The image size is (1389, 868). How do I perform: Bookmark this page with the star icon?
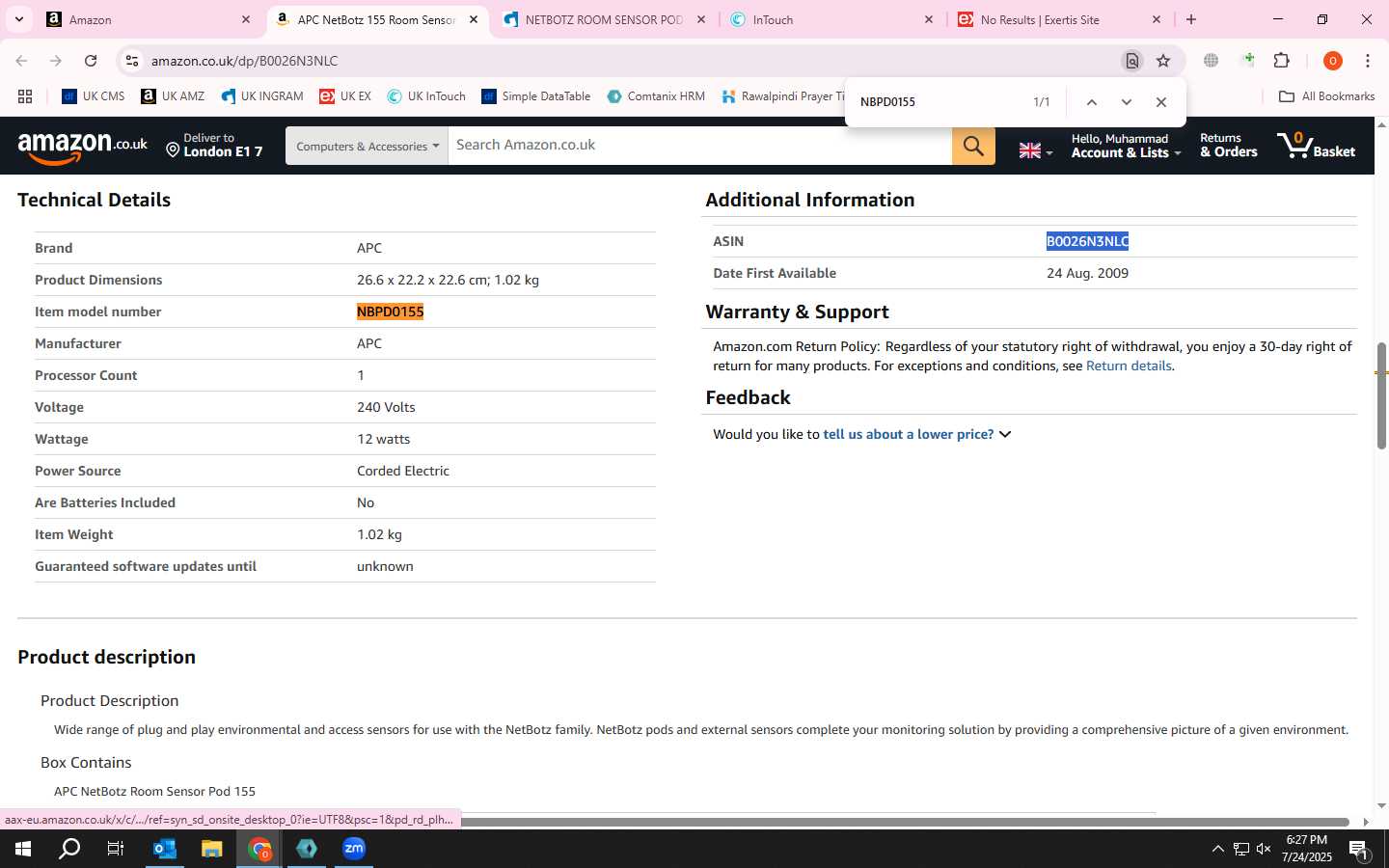tap(1163, 61)
